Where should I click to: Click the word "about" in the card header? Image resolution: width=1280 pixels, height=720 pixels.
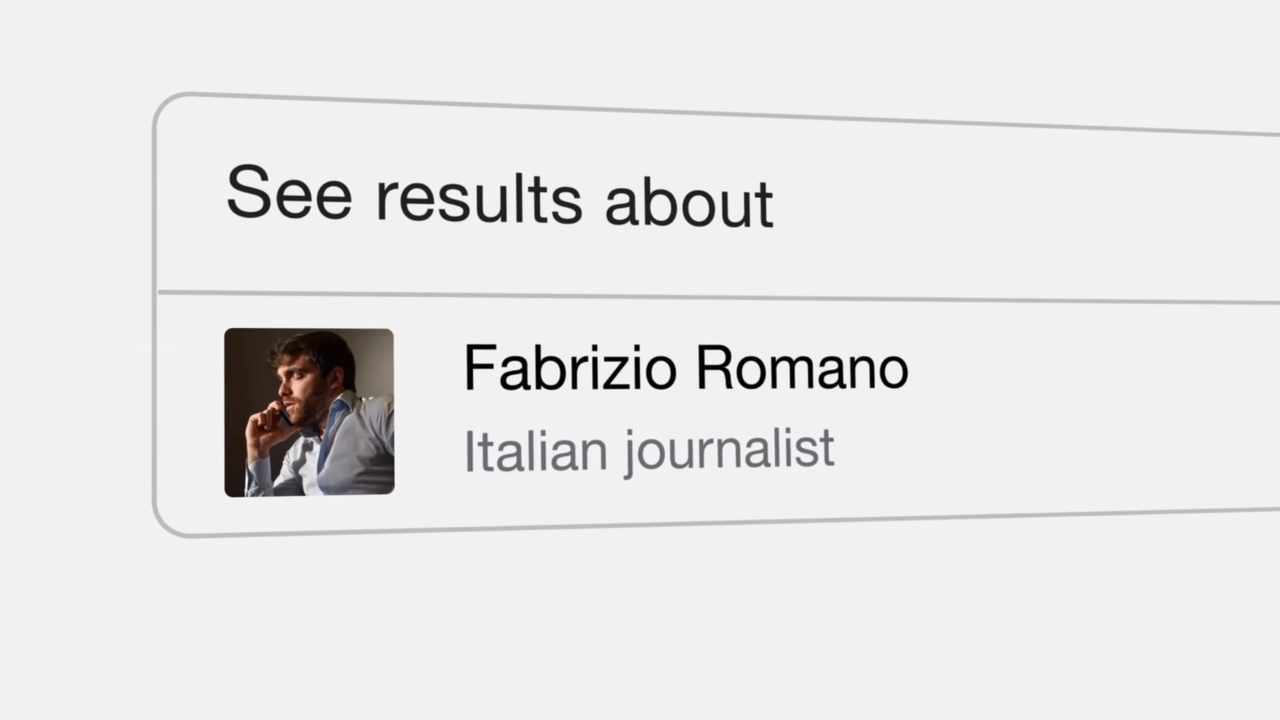coord(689,202)
